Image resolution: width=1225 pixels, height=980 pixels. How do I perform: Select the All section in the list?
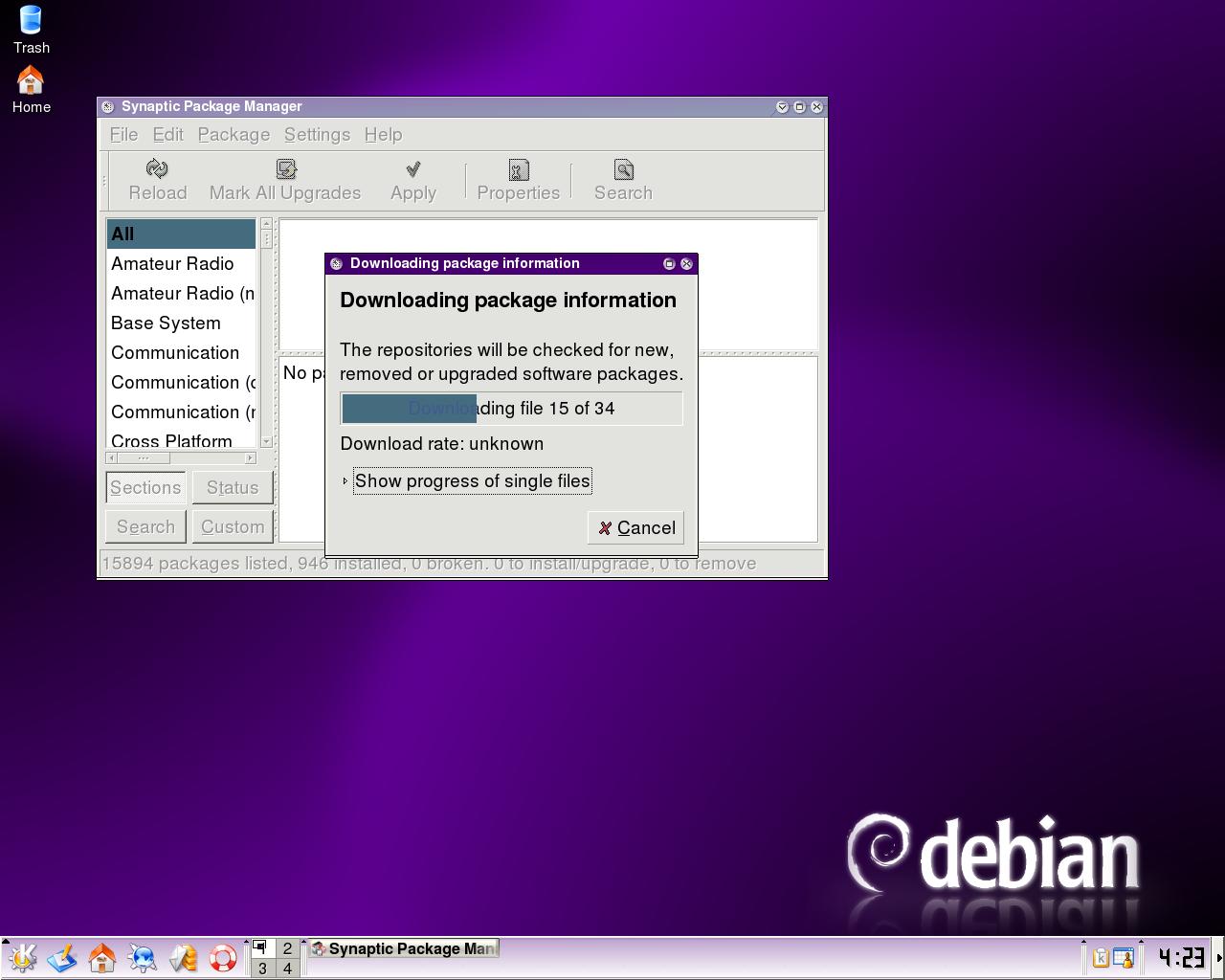click(181, 234)
